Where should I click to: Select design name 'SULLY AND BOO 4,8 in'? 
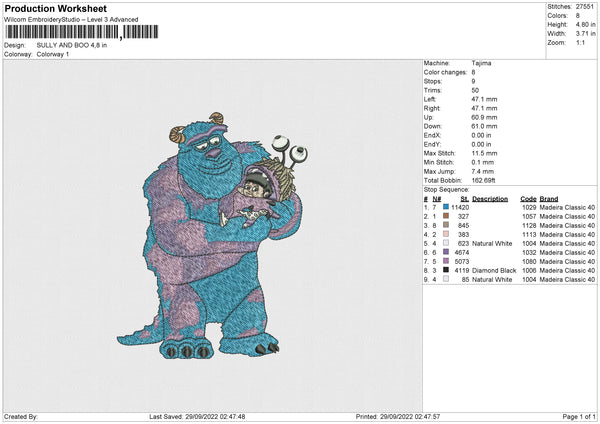tap(72, 45)
